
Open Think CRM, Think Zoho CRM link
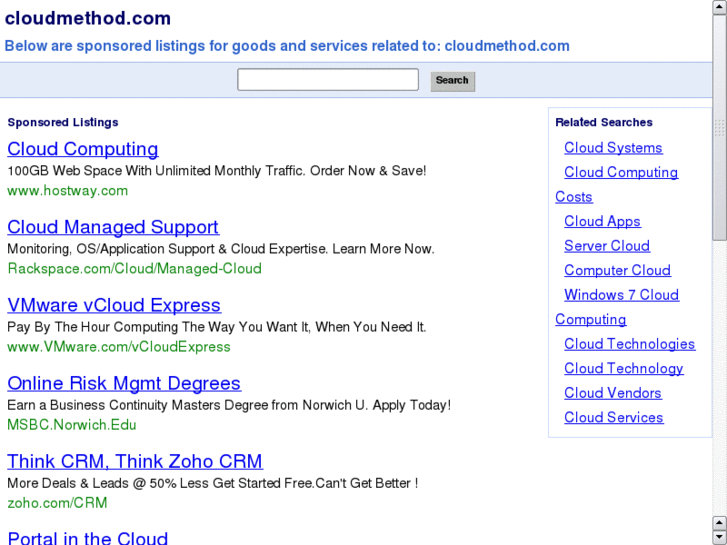pos(135,461)
